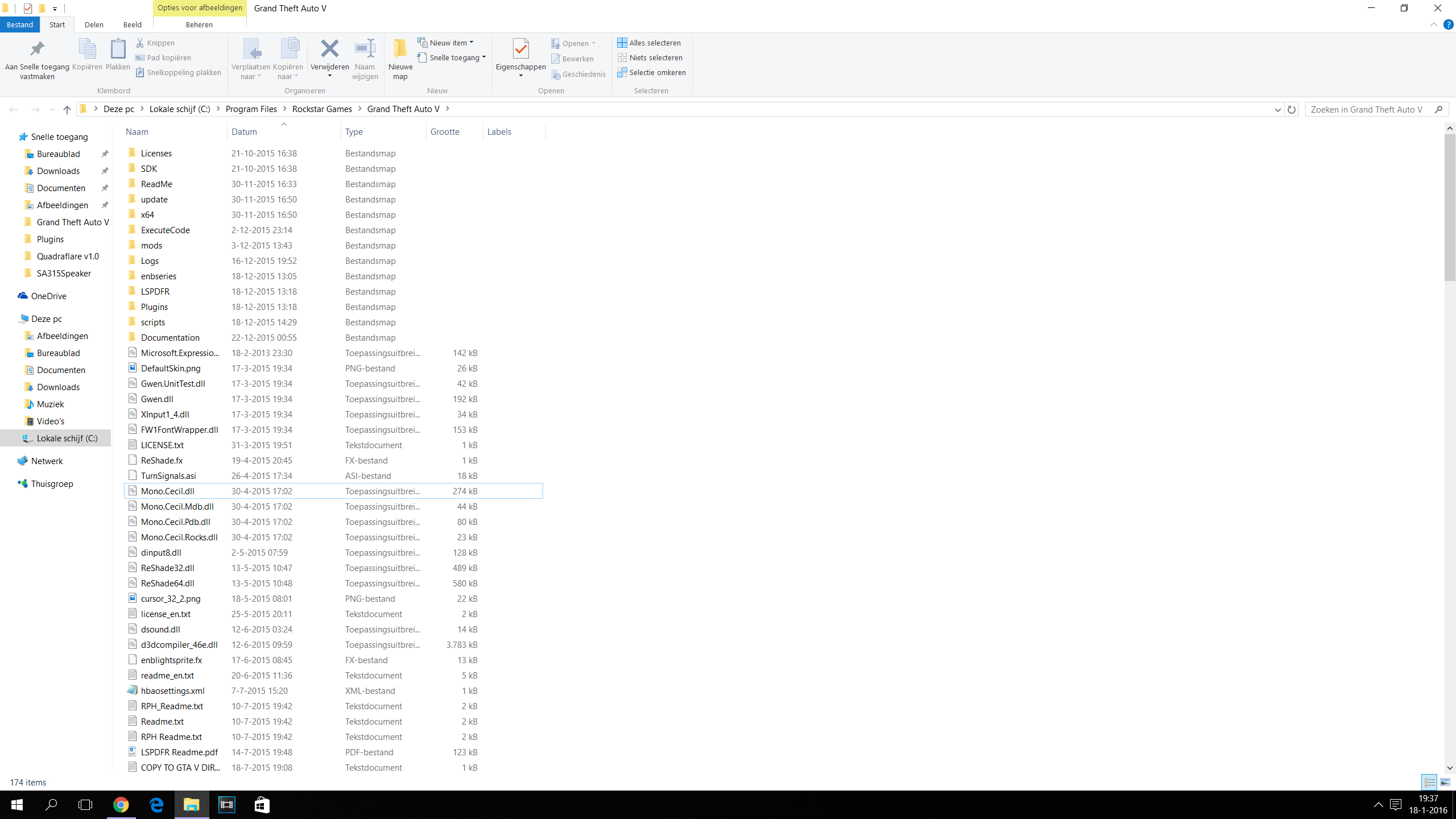Open Eigenschappen properties icon

520,49
